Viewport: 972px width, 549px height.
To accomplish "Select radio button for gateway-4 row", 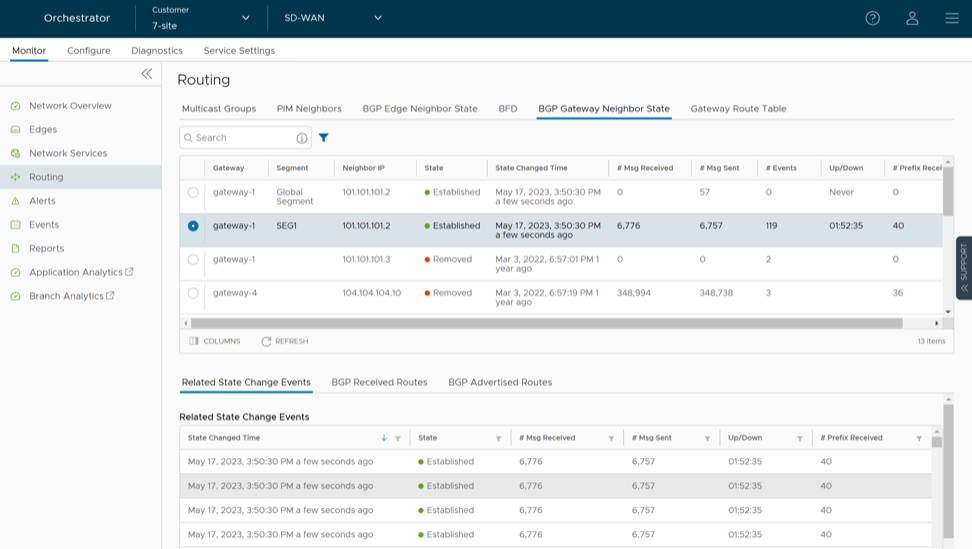I will point(193,293).
